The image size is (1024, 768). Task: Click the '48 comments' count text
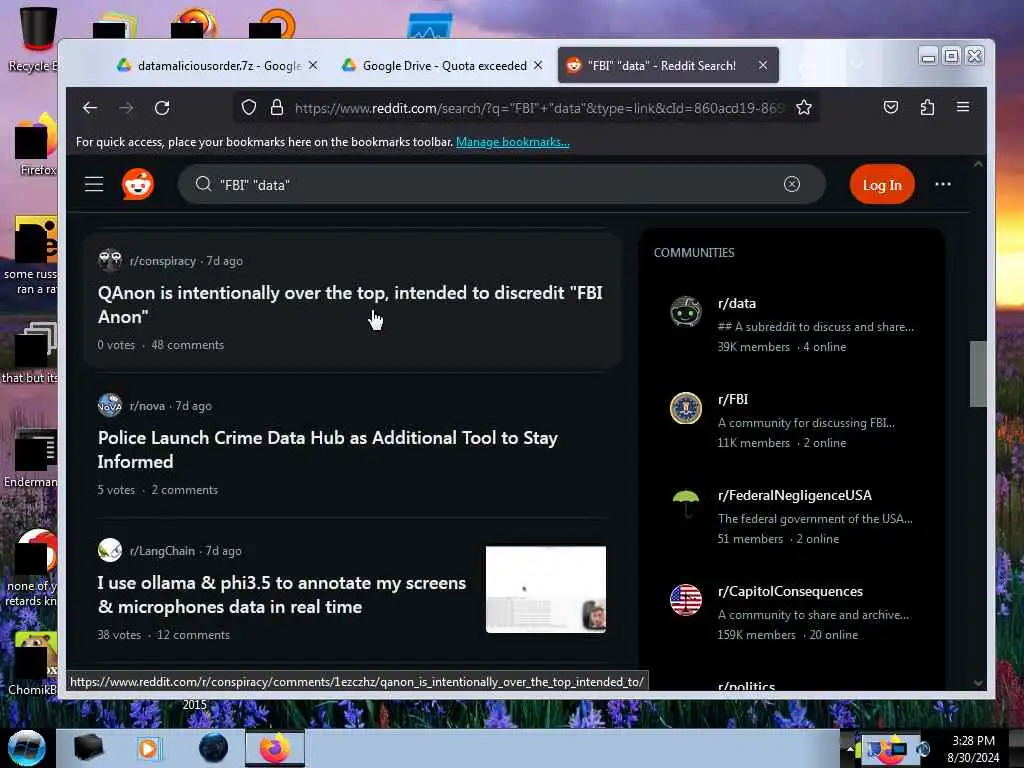187,345
